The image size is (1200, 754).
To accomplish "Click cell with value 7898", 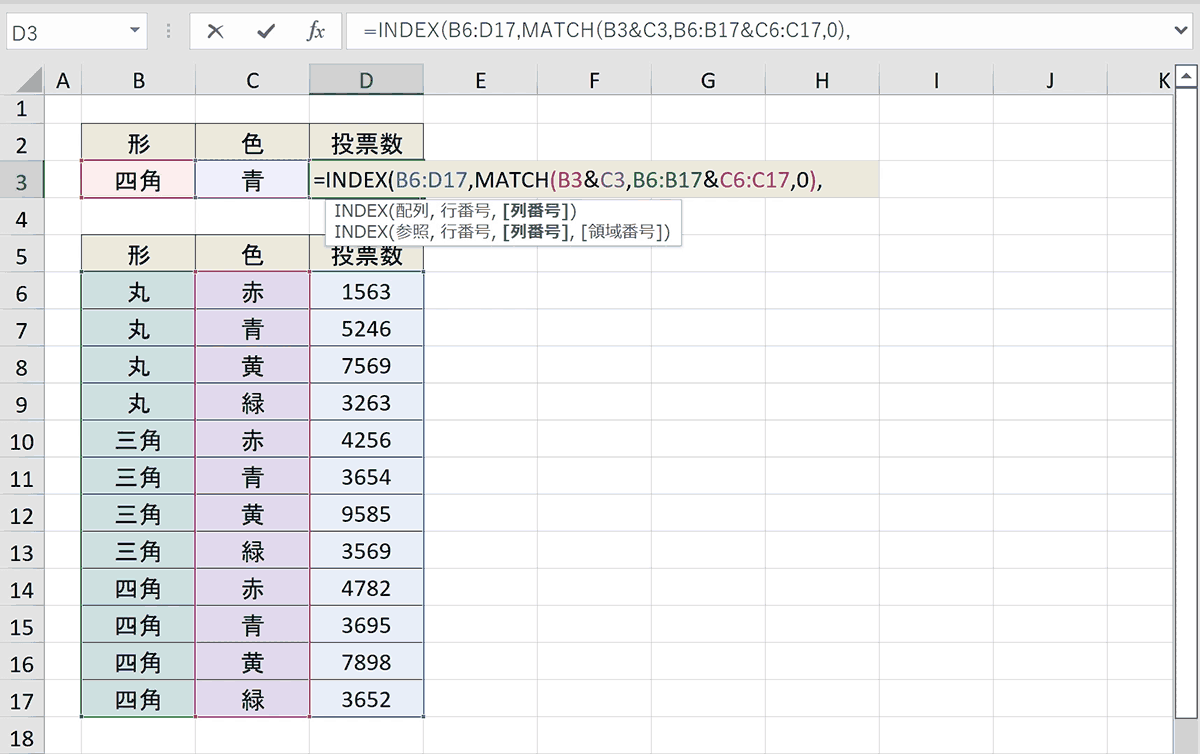I will click(366, 662).
